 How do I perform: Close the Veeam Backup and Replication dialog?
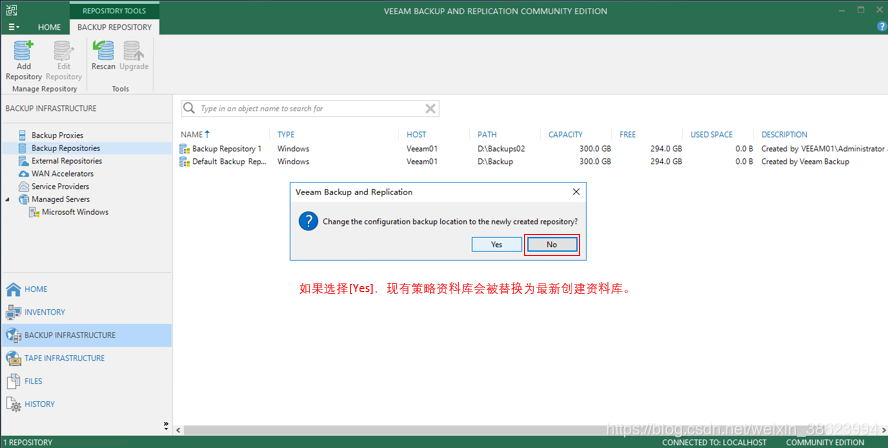click(576, 192)
